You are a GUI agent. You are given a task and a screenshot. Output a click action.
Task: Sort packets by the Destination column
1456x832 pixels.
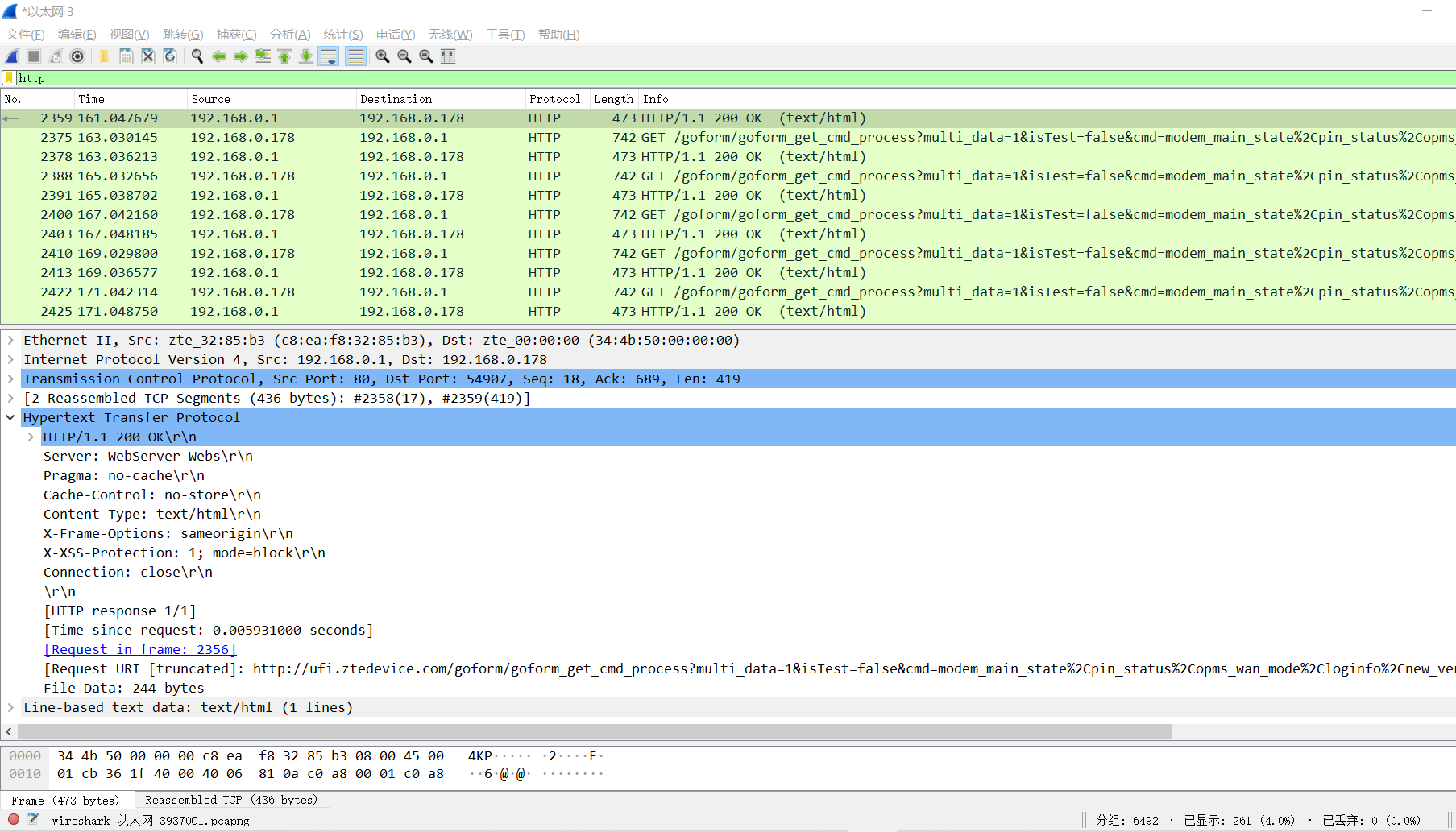coord(441,99)
